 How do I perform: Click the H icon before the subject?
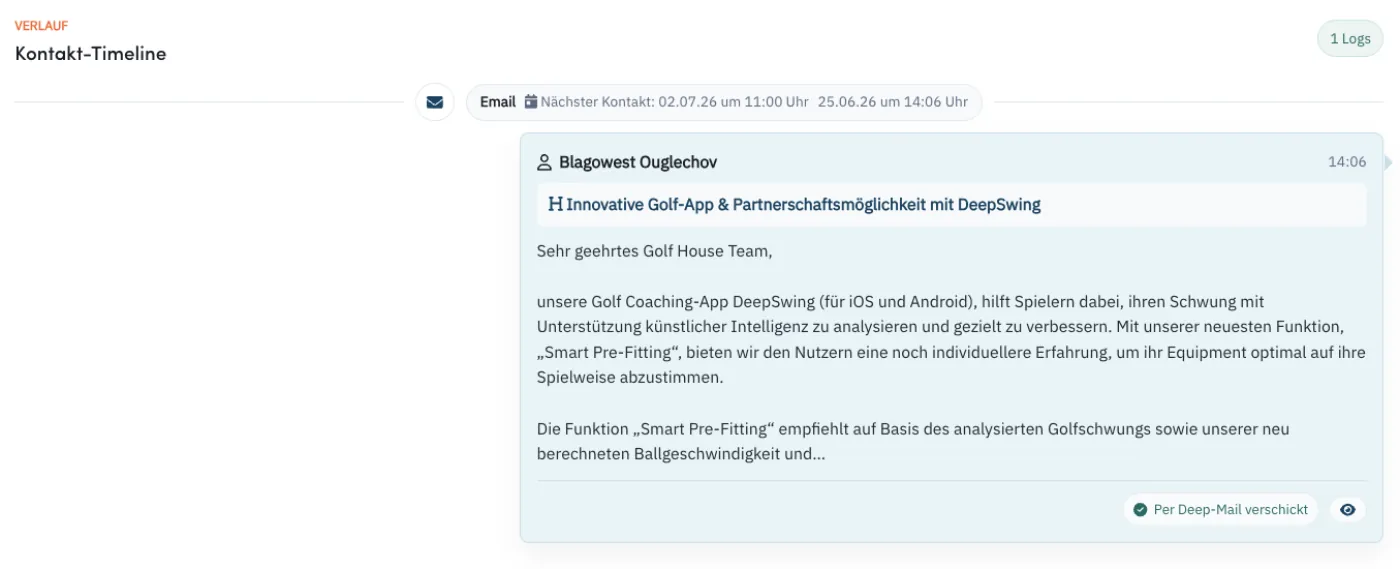[555, 205]
